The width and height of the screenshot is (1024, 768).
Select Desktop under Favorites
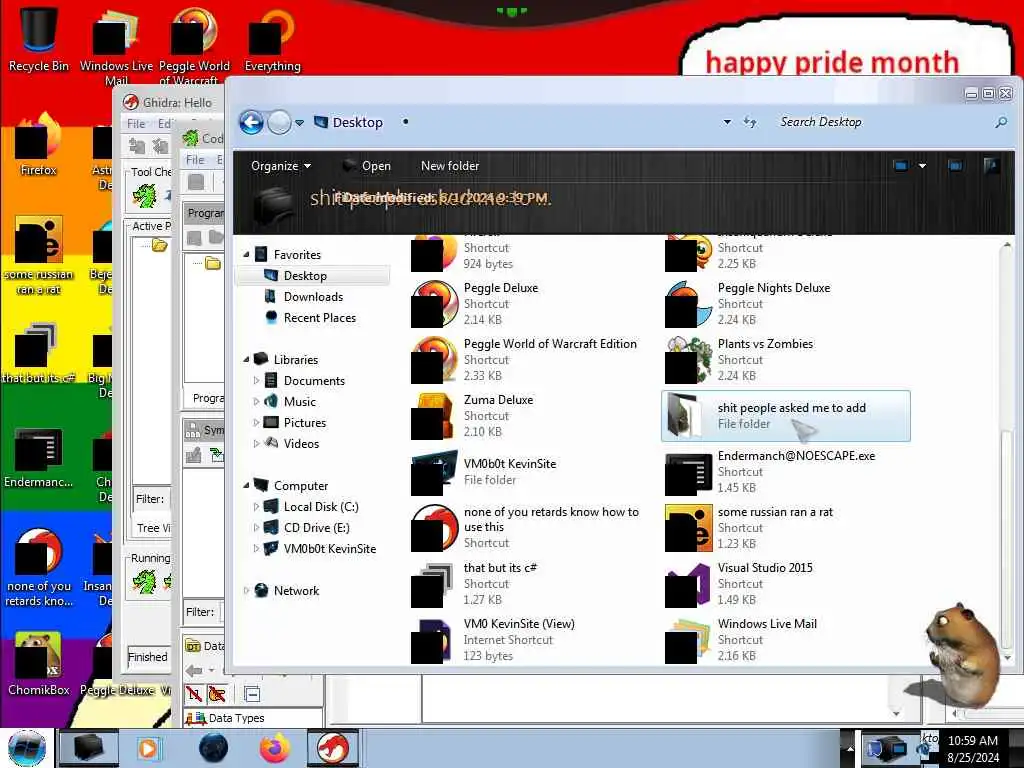point(304,276)
